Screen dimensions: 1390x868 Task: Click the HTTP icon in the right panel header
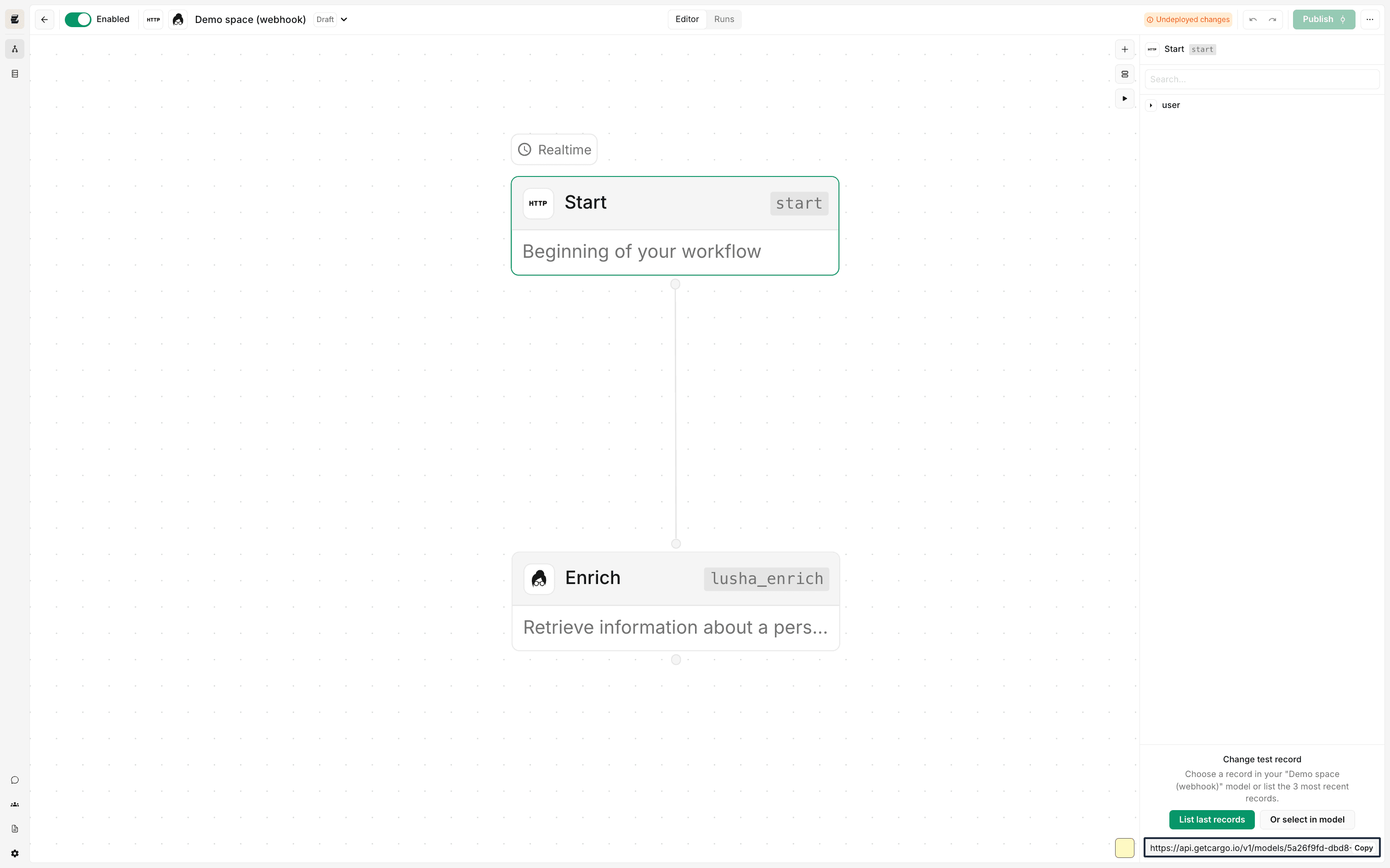(x=1152, y=49)
